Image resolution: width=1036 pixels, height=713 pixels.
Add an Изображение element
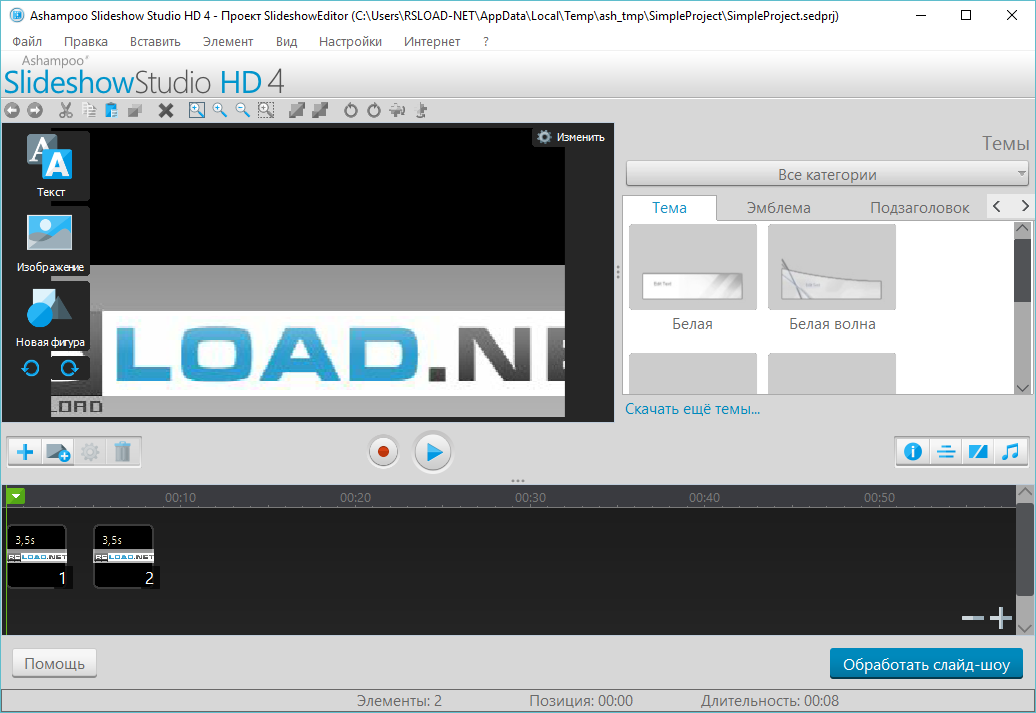click(50, 241)
